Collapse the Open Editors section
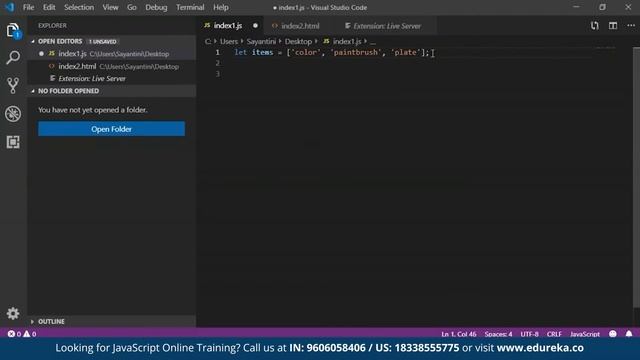The width and height of the screenshot is (640, 360). pos(33,41)
